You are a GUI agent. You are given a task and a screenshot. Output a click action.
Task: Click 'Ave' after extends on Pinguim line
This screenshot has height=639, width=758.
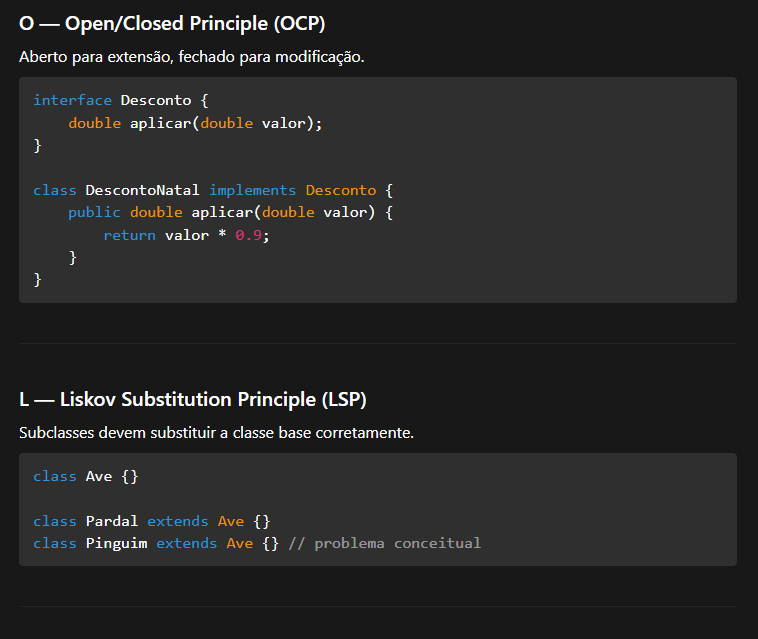click(x=239, y=543)
